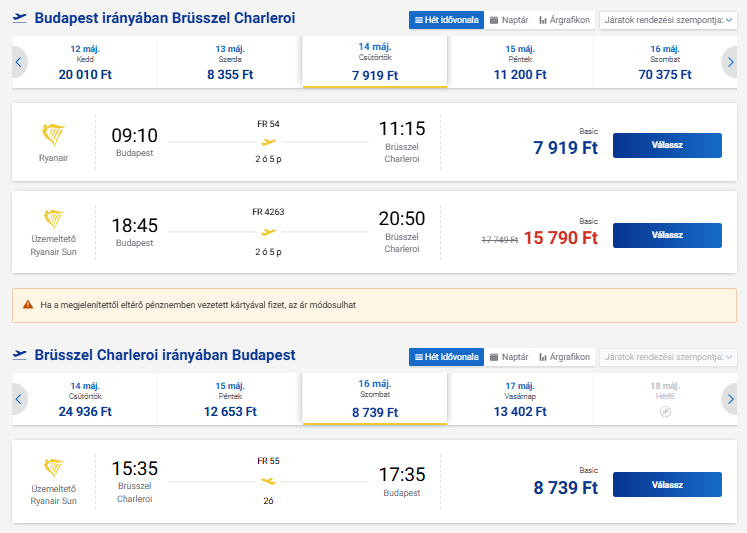The image size is (747, 533).
Task: Click the no-flight icon under 18 máj. Hétfő
Action: pyautogui.click(x=665, y=411)
